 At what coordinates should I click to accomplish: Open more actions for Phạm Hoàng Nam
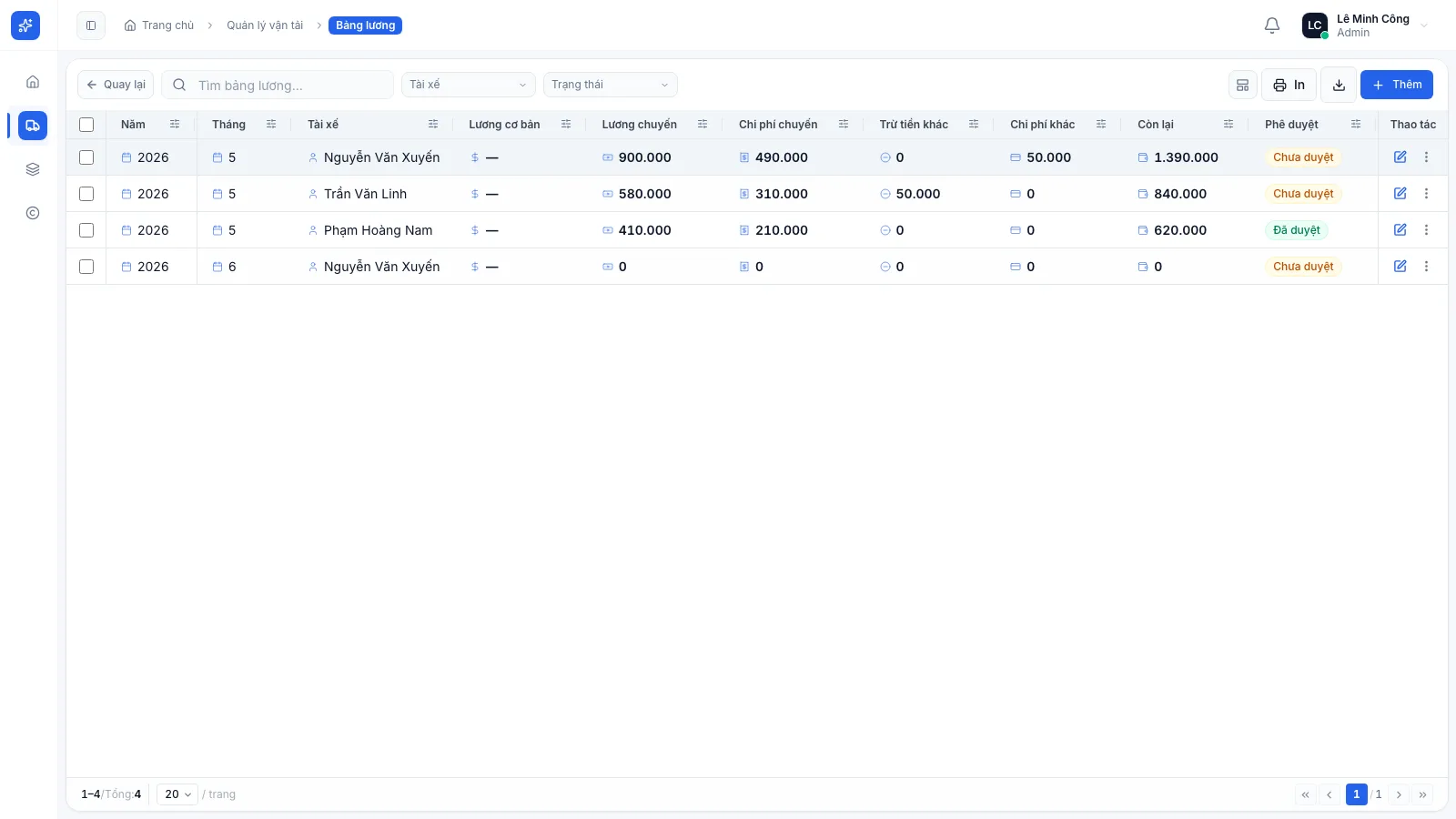pos(1426,230)
